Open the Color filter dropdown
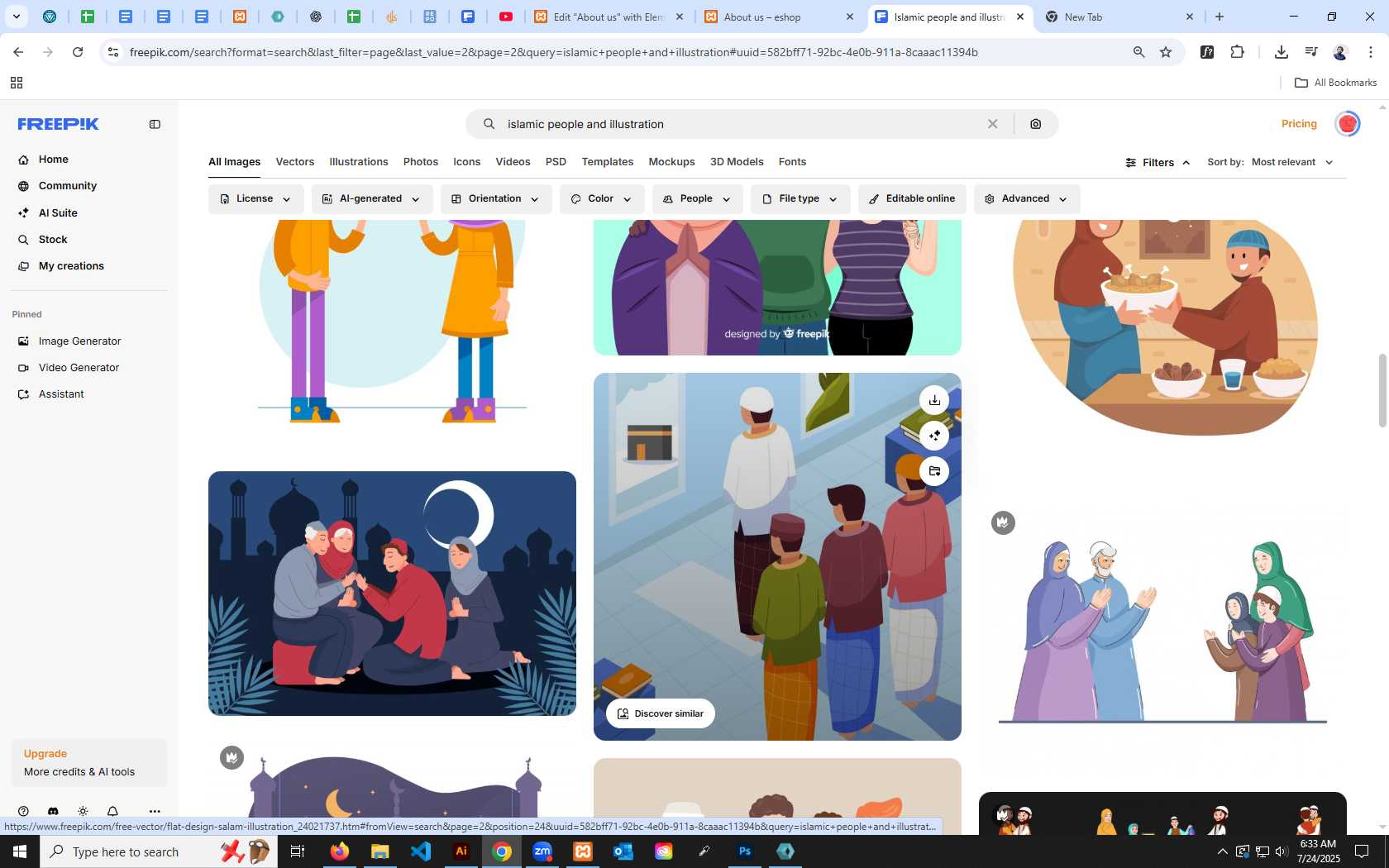 pyautogui.click(x=602, y=199)
